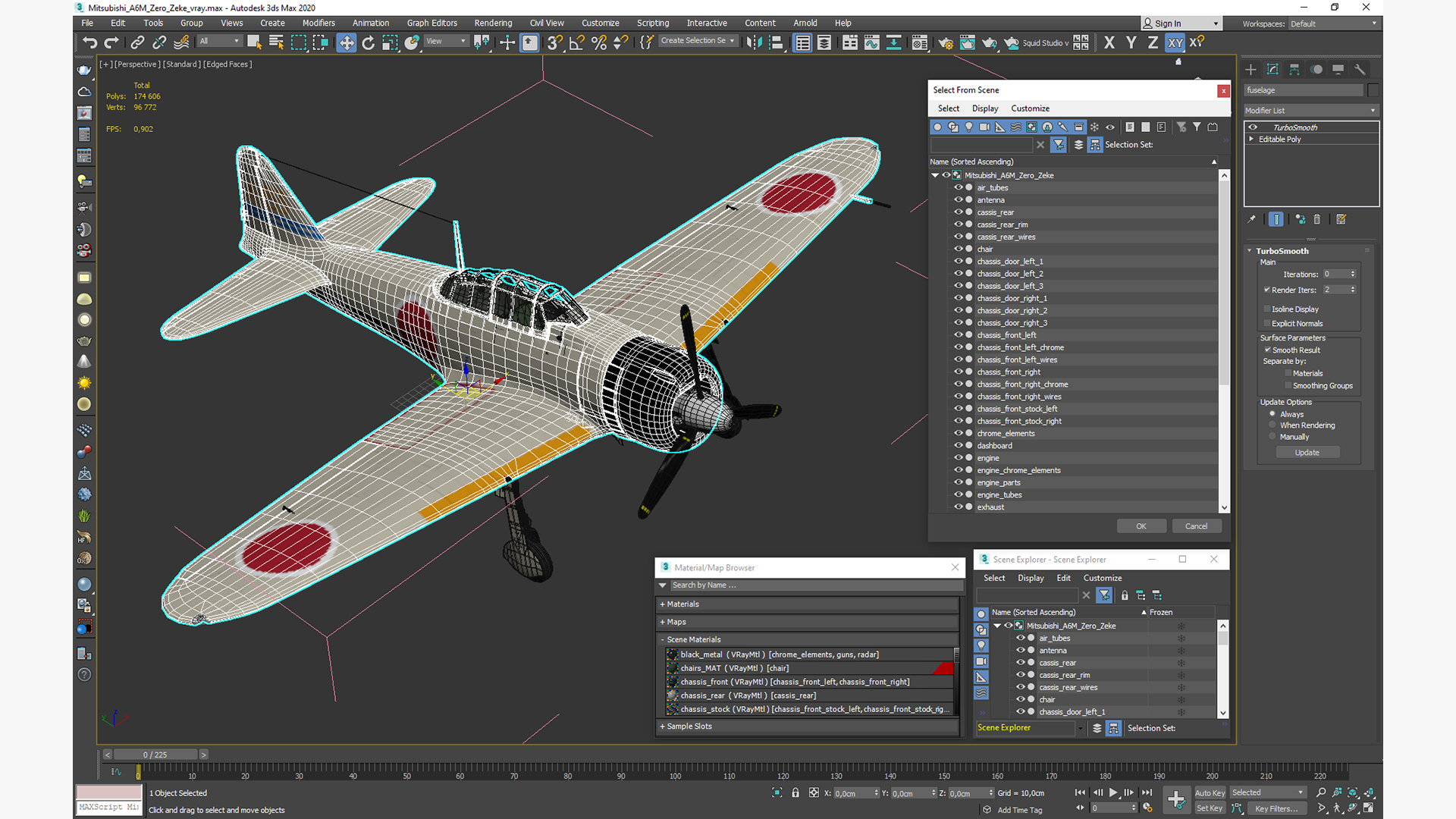Toggle the selection lock icon in status bar
The height and width of the screenshot is (819, 1456).
point(795,792)
